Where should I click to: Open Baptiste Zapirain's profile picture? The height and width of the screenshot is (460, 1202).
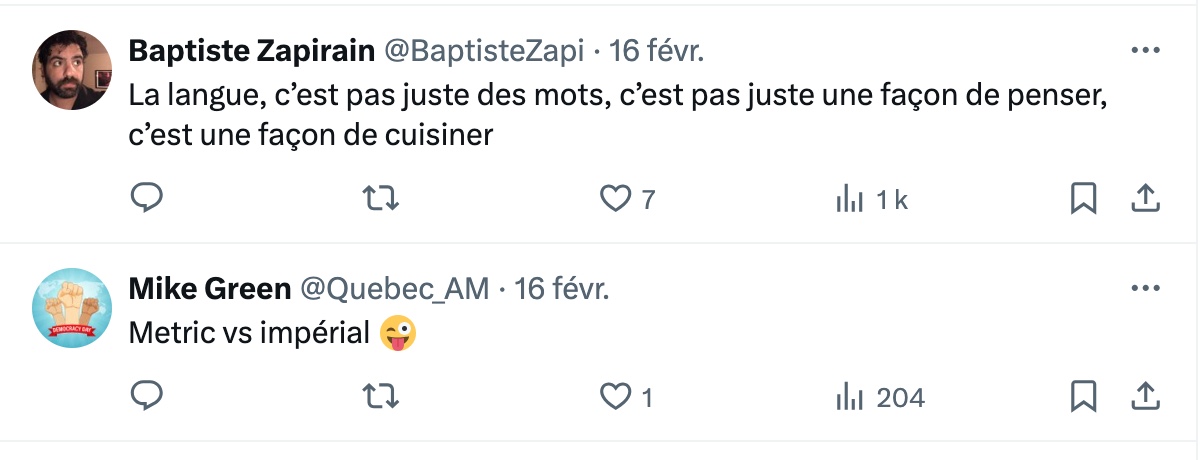72,70
